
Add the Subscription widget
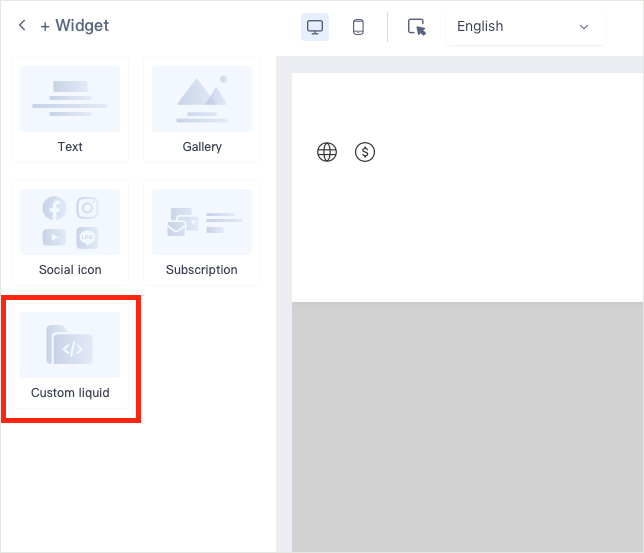[202, 233]
